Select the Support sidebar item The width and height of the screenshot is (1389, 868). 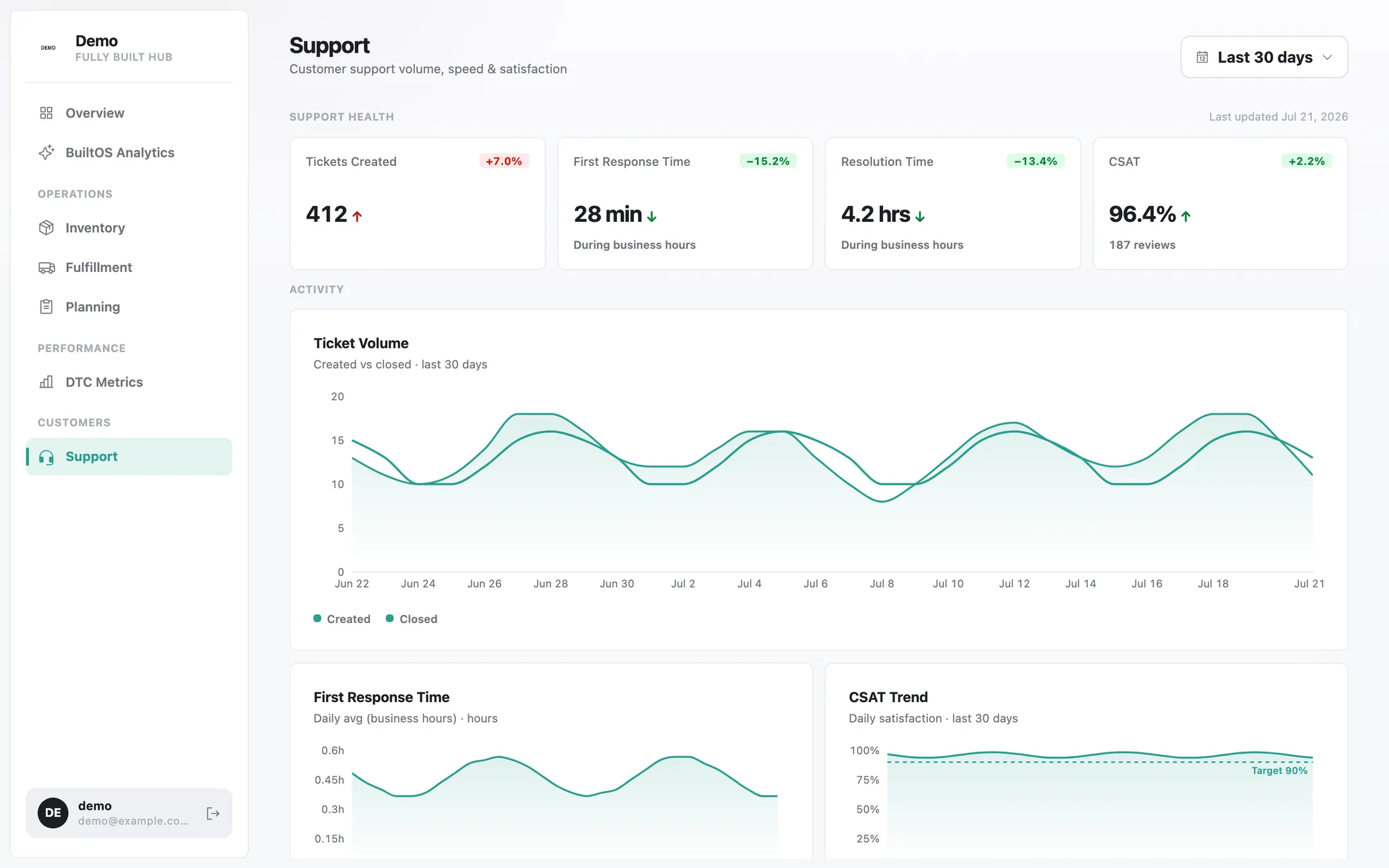[129, 457]
